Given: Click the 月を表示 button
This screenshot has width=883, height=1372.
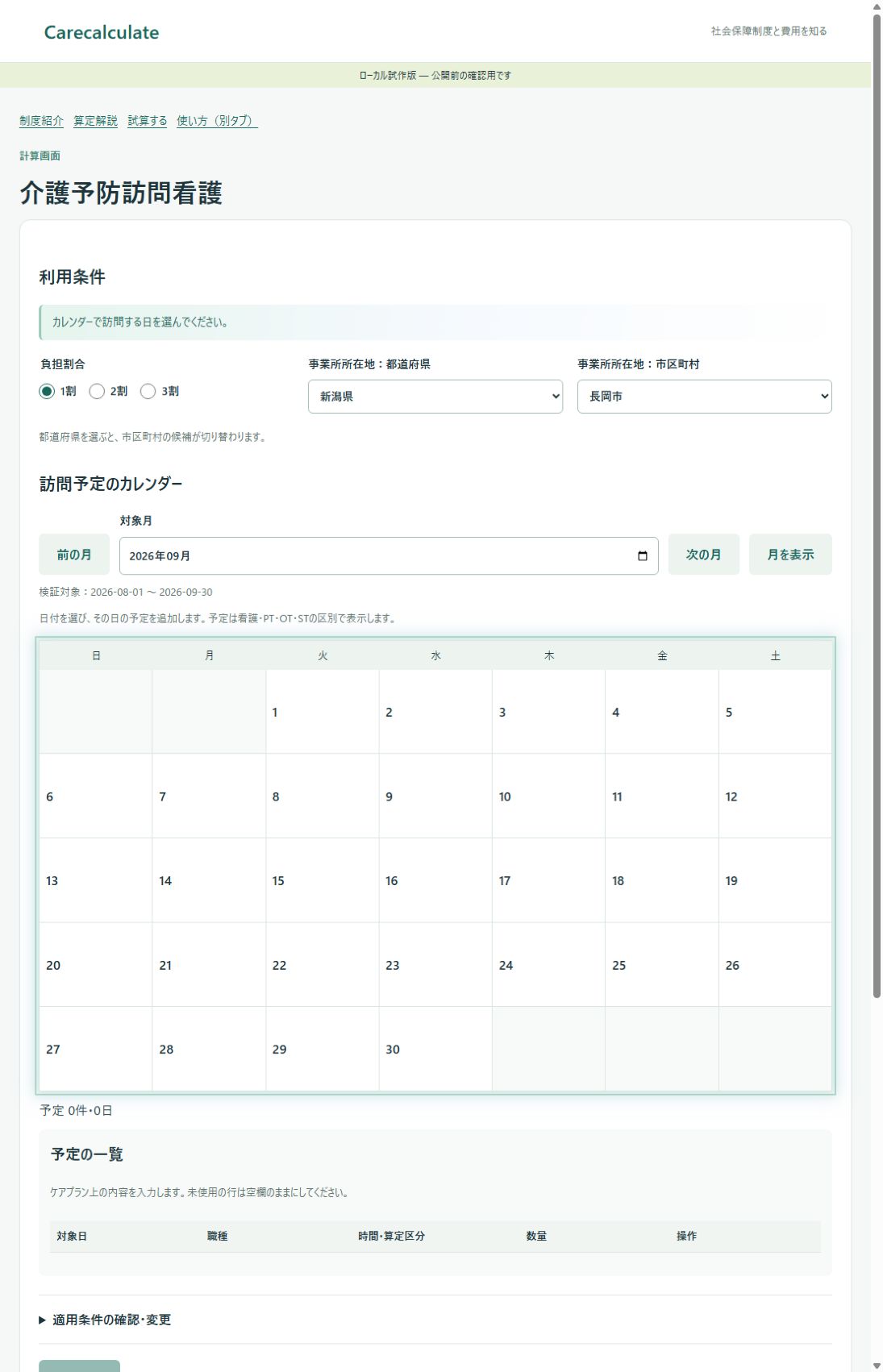Looking at the screenshot, I should coord(790,555).
